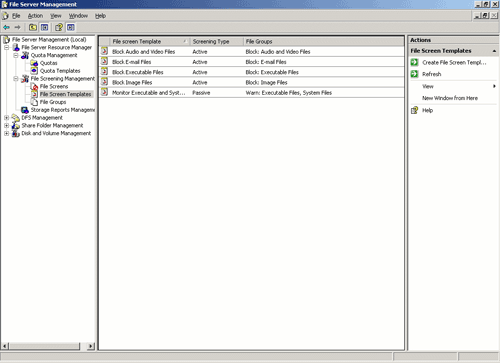The width and height of the screenshot is (500, 363).
Task: Click the File Server Management root icon
Action: (x=7, y=40)
